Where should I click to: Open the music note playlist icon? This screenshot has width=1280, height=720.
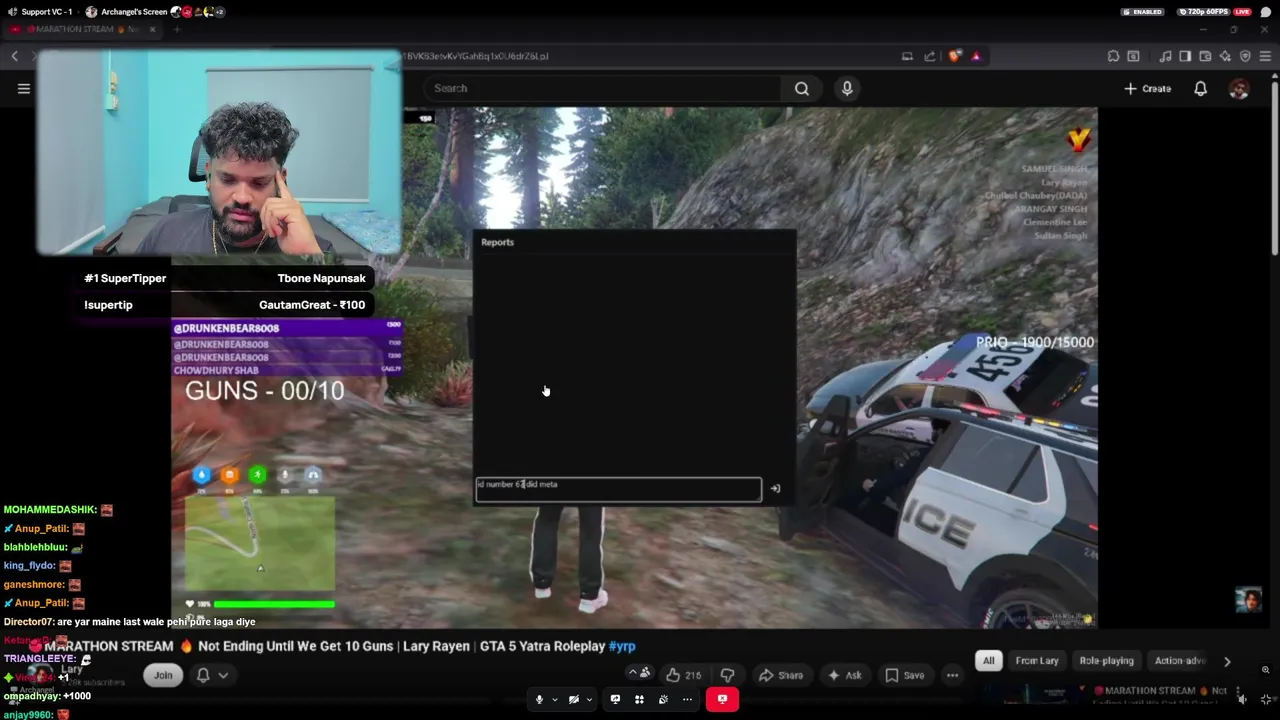[1165, 56]
